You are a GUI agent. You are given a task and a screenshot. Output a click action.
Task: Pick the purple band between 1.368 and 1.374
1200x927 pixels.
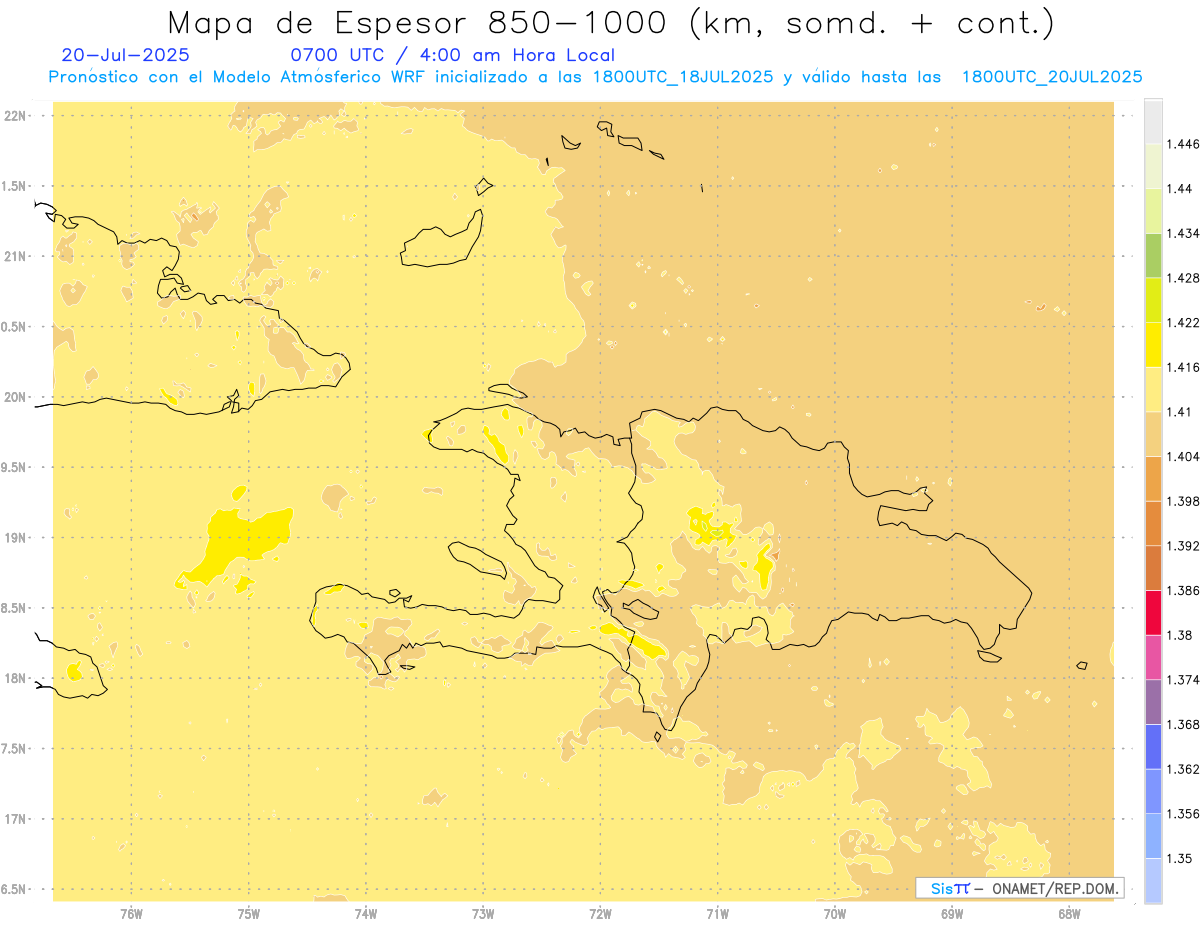1153,702
